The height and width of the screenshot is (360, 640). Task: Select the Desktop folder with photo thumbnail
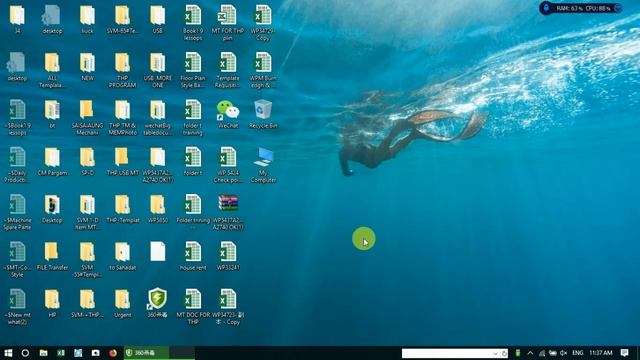[x=52, y=209]
